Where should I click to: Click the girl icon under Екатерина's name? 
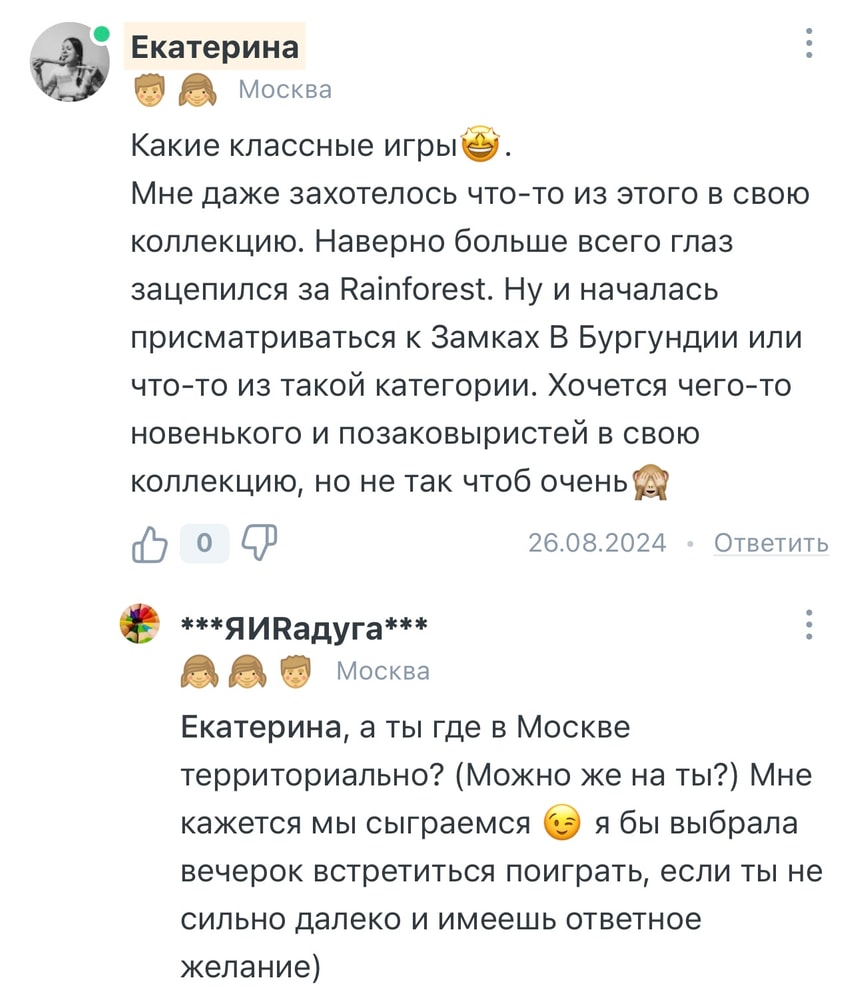tap(197, 91)
